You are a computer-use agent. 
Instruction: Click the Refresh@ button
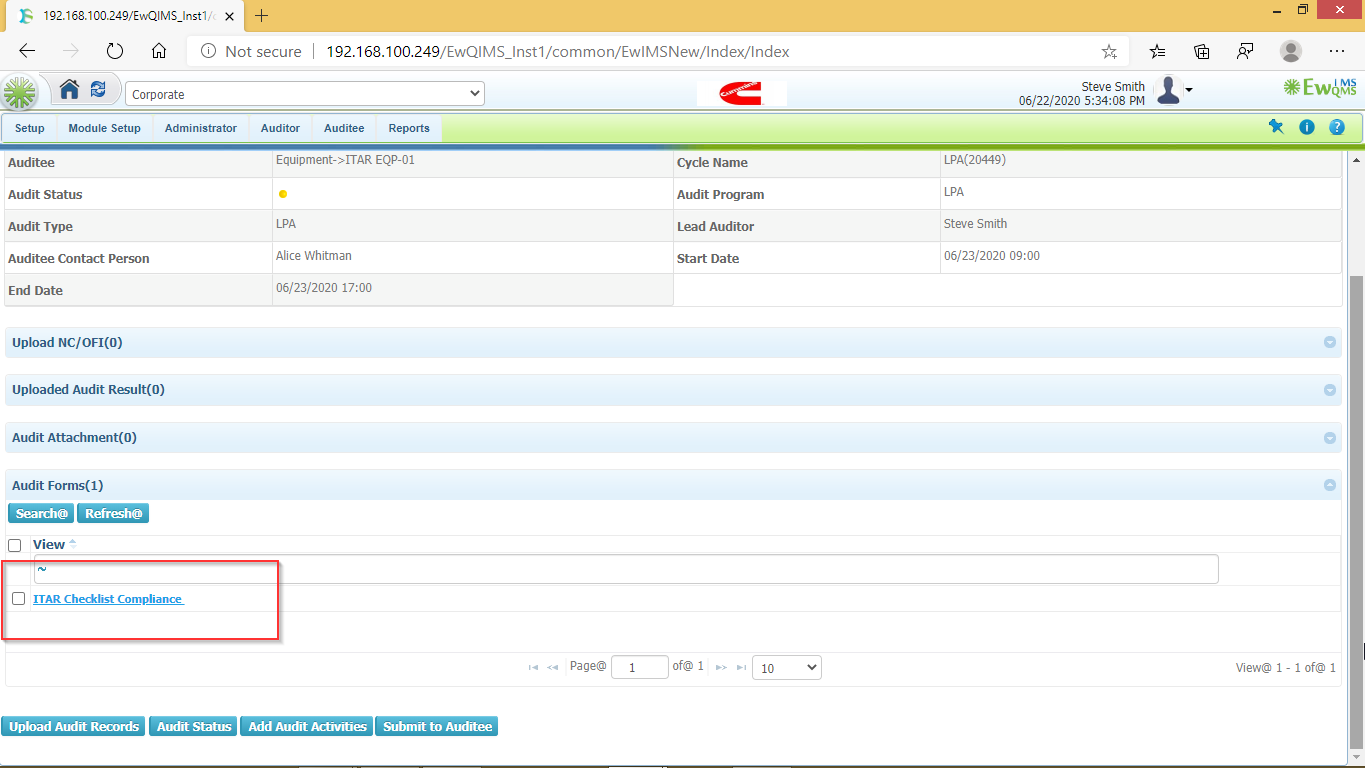tap(114, 513)
